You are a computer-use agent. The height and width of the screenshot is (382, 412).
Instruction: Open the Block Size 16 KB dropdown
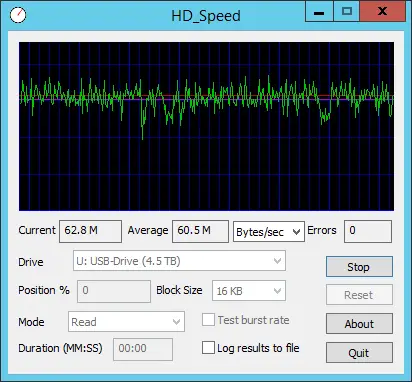(249, 291)
